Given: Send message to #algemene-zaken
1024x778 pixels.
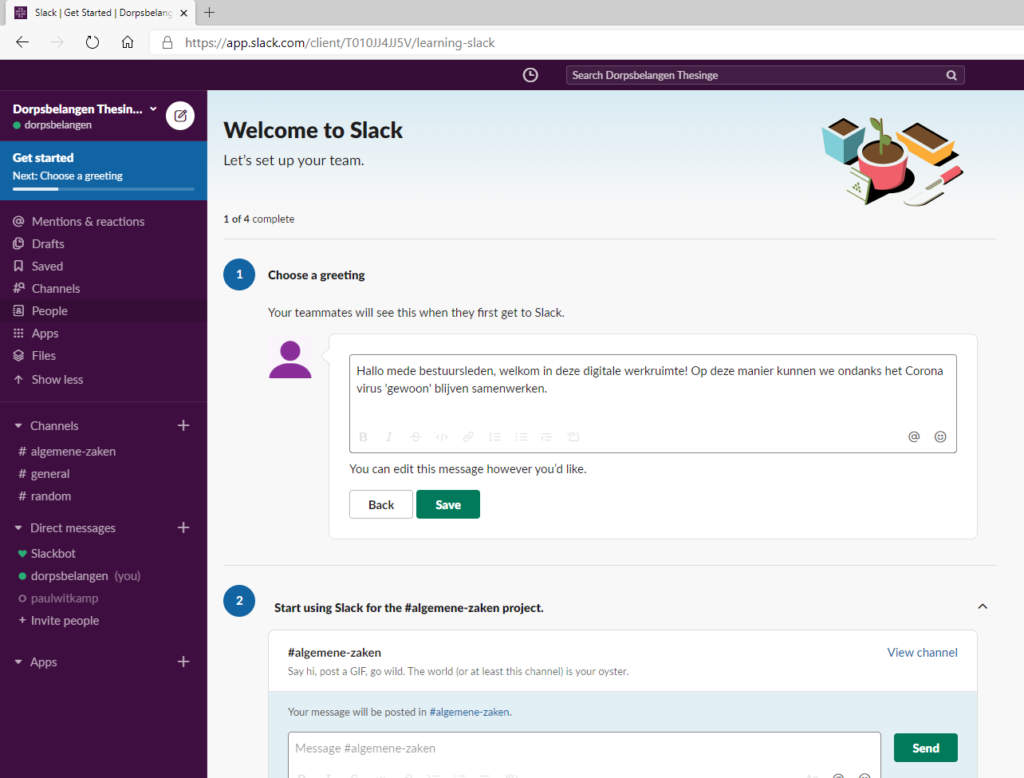Looking at the screenshot, I should click(x=925, y=748).
